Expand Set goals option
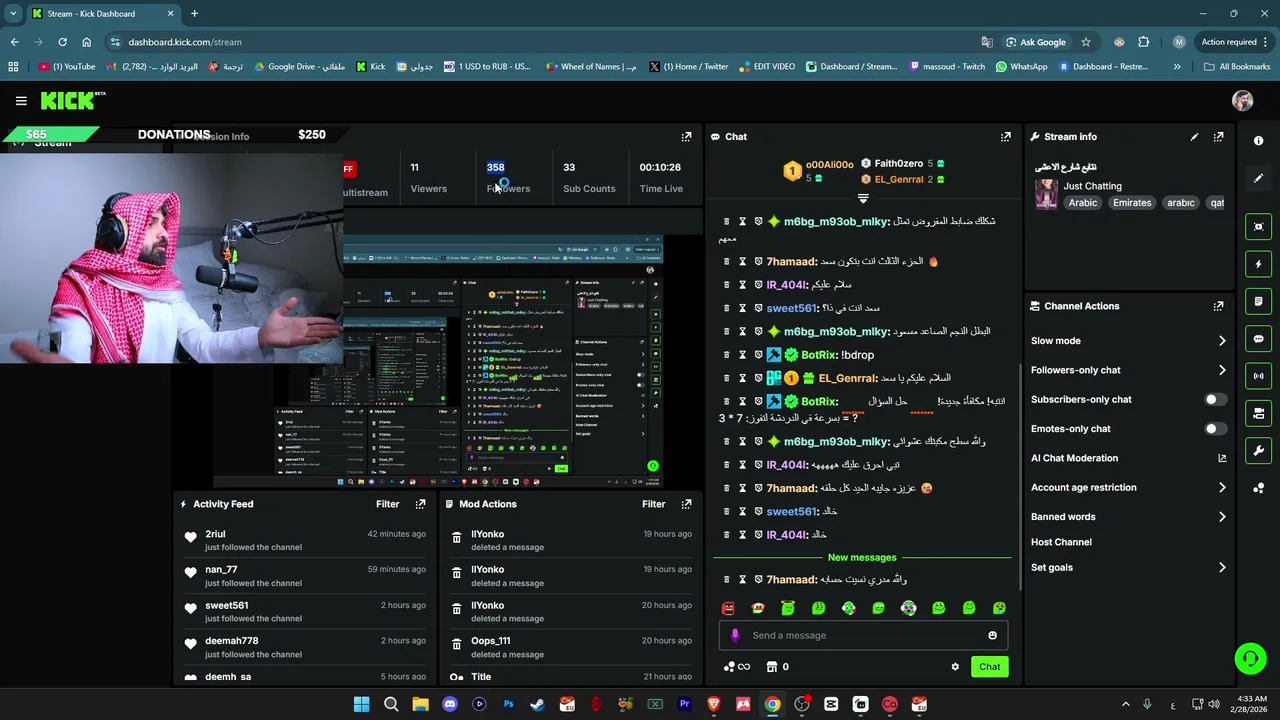 click(x=1222, y=568)
